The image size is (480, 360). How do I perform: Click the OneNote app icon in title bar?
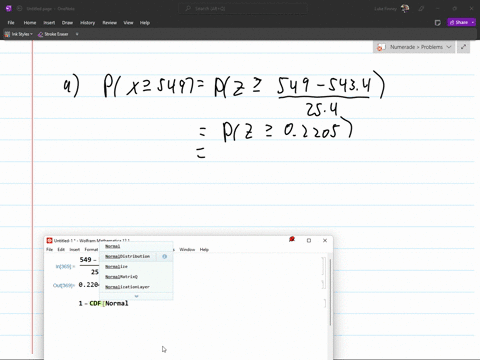pyautogui.click(x=9, y=8)
